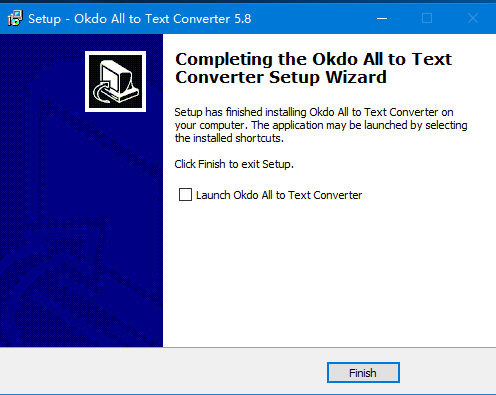Click the greyed-out close X icon

coord(473,18)
